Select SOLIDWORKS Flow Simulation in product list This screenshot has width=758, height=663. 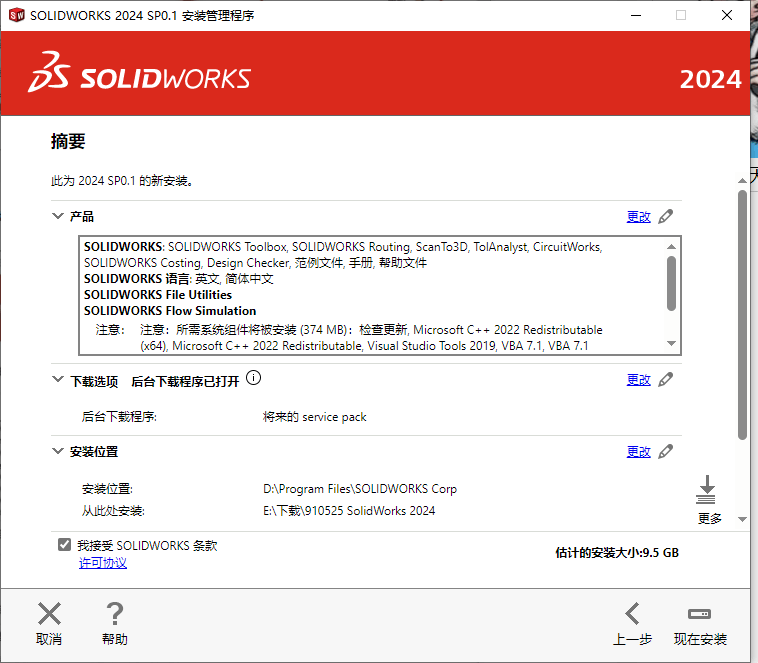coord(170,311)
